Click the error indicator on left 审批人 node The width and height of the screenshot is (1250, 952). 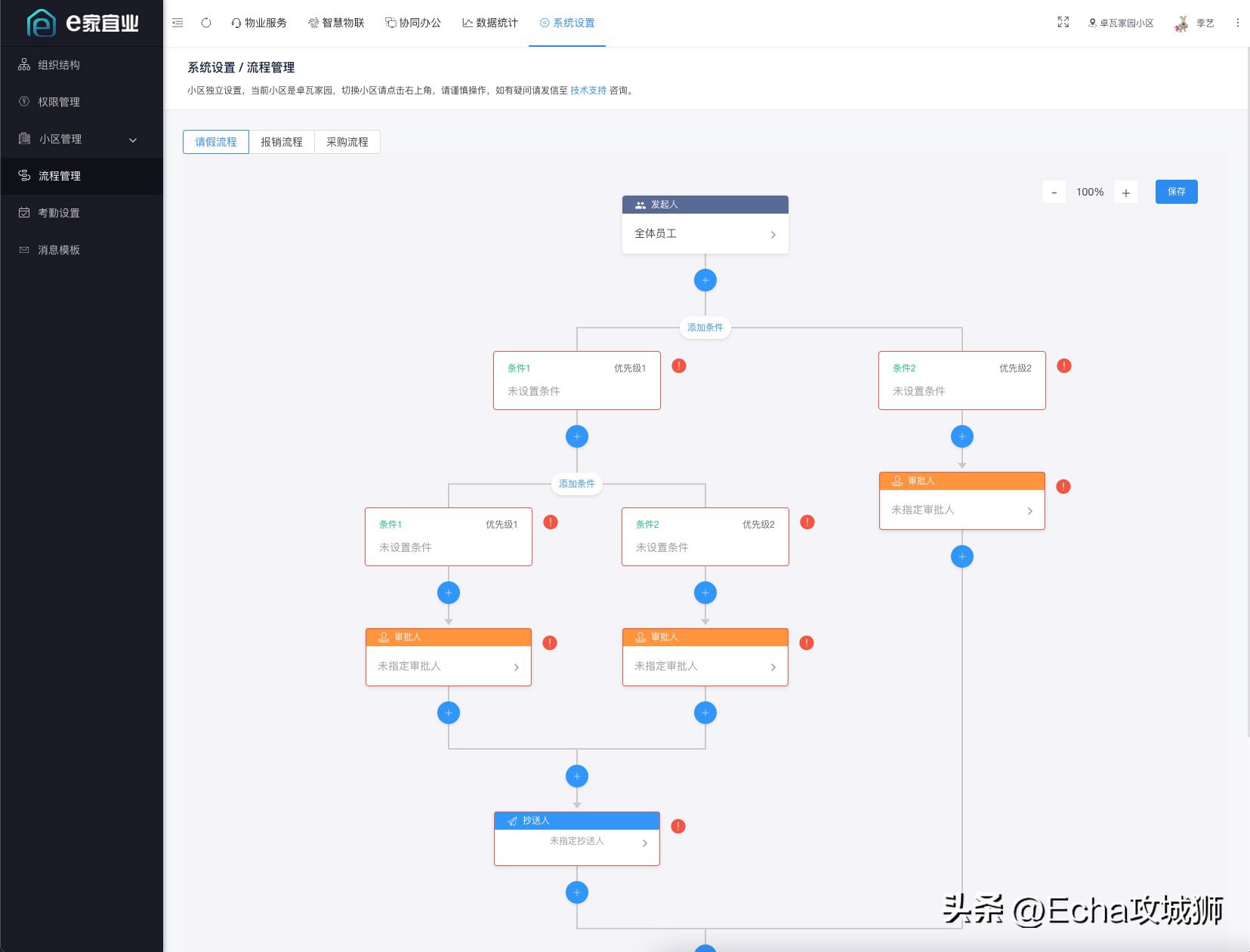point(551,642)
